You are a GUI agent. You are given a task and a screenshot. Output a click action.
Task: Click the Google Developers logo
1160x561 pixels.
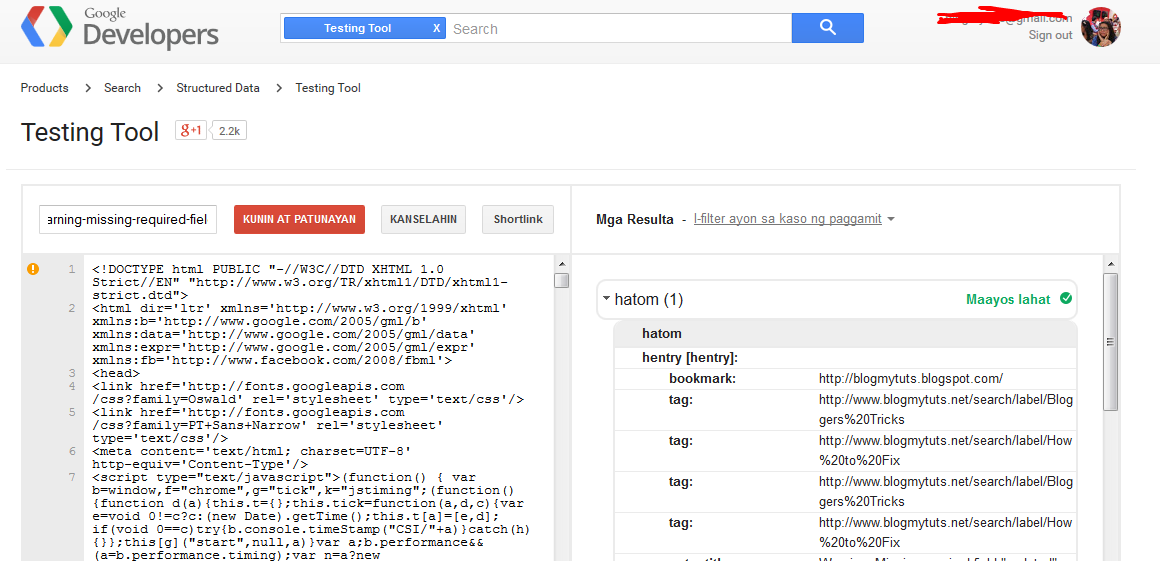tap(120, 28)
